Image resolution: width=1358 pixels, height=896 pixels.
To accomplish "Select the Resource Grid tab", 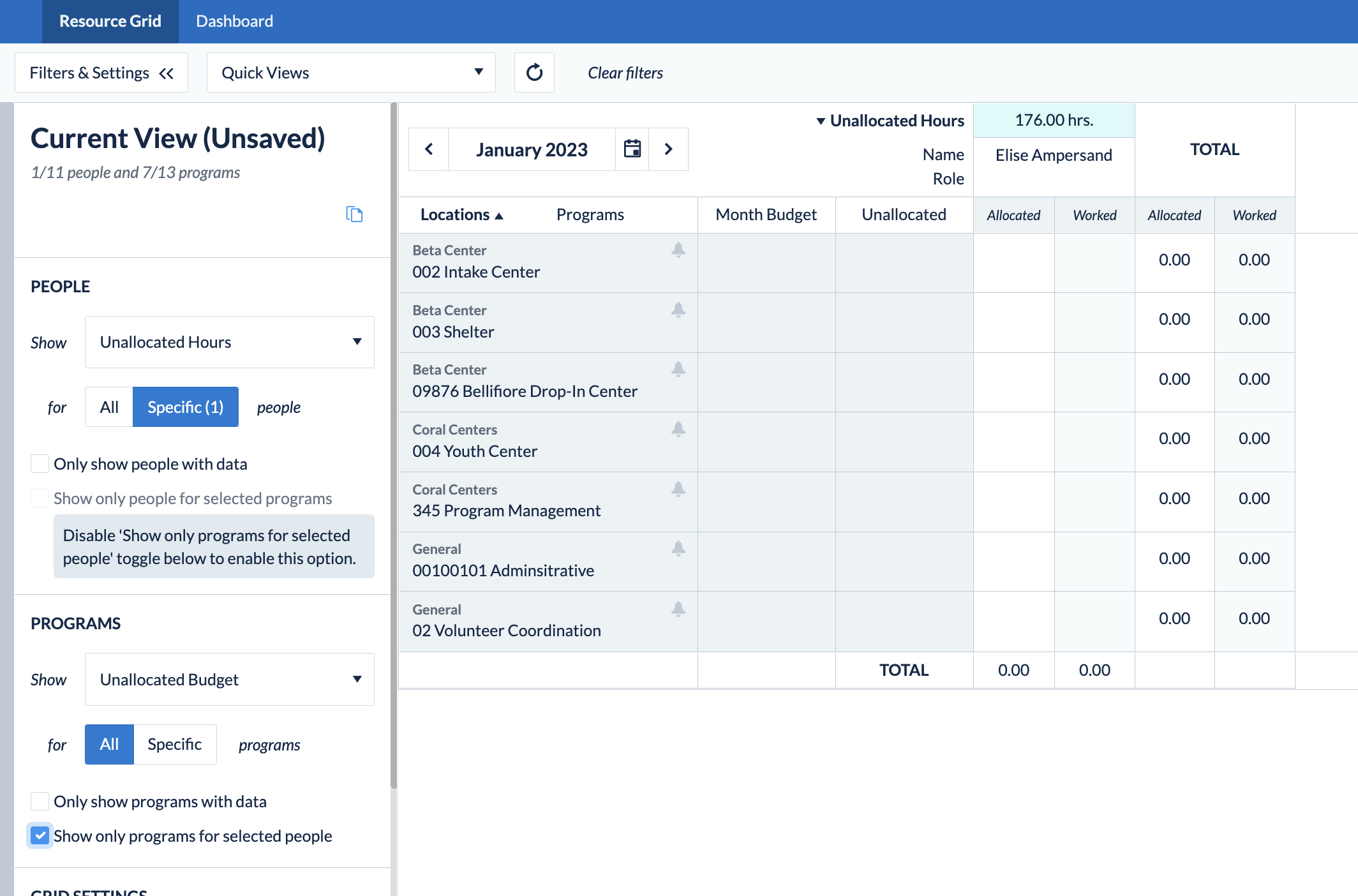I will (x=110, y=21).
